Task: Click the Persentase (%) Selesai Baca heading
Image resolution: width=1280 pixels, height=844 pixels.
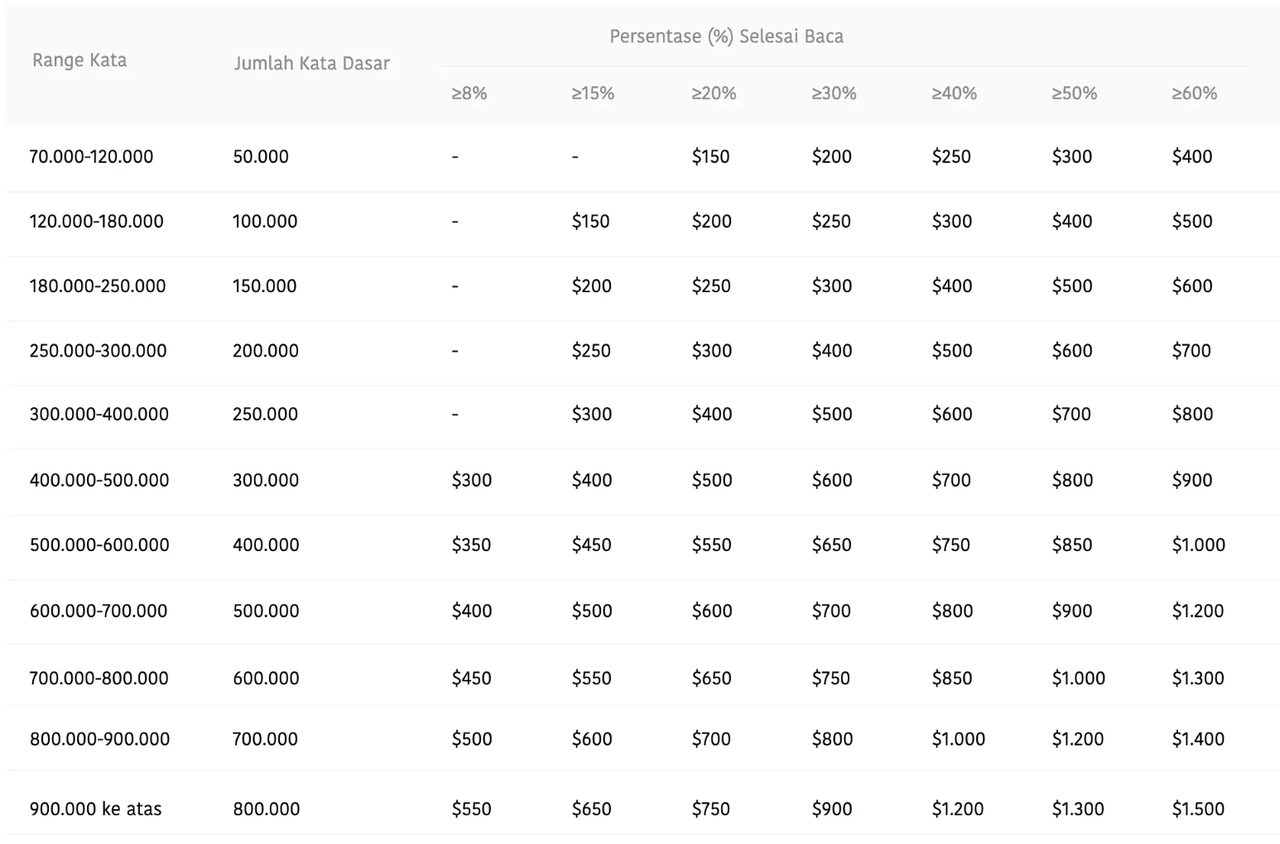Action: point(727,37)
